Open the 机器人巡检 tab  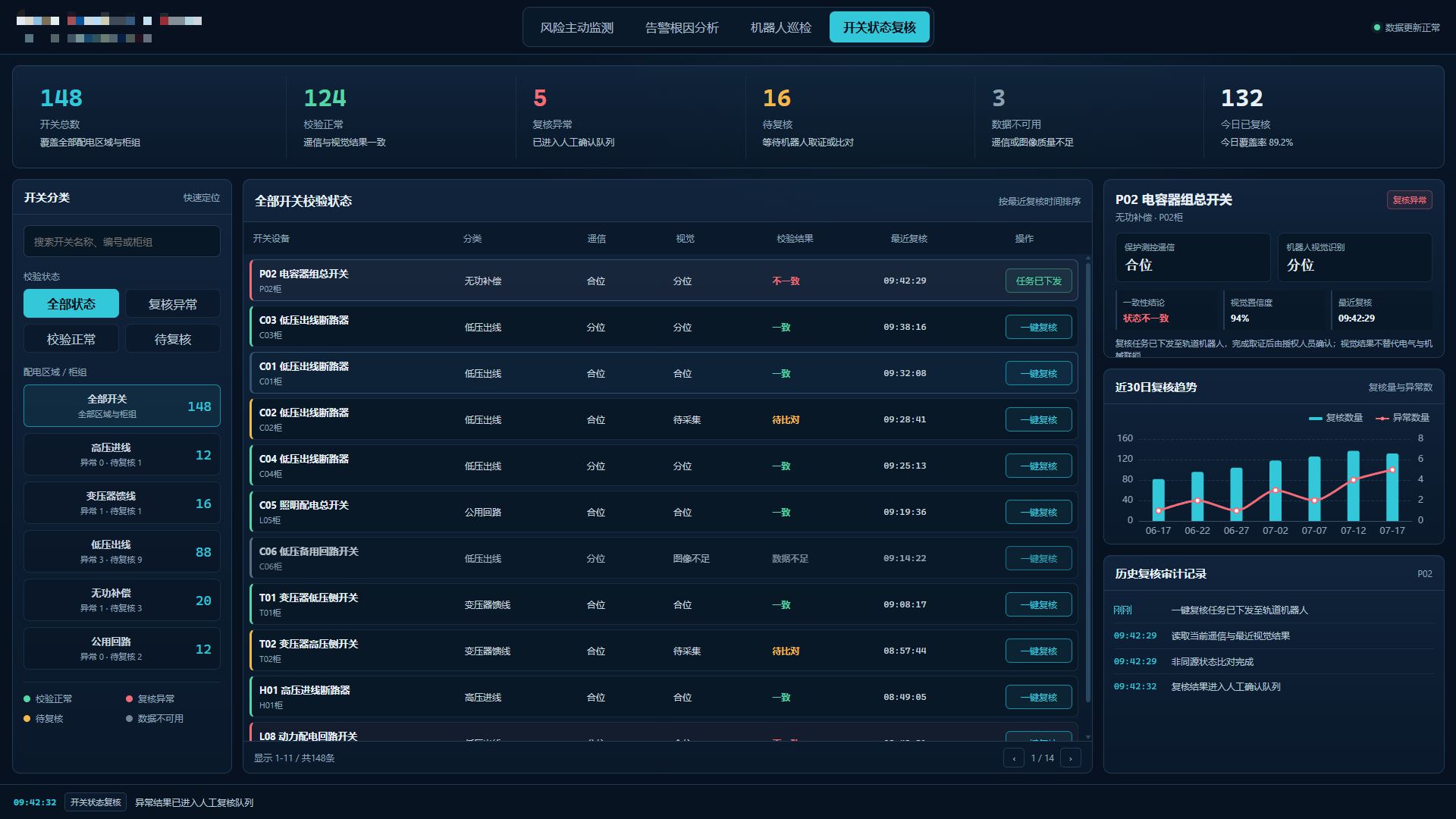(x=780, y=28)
